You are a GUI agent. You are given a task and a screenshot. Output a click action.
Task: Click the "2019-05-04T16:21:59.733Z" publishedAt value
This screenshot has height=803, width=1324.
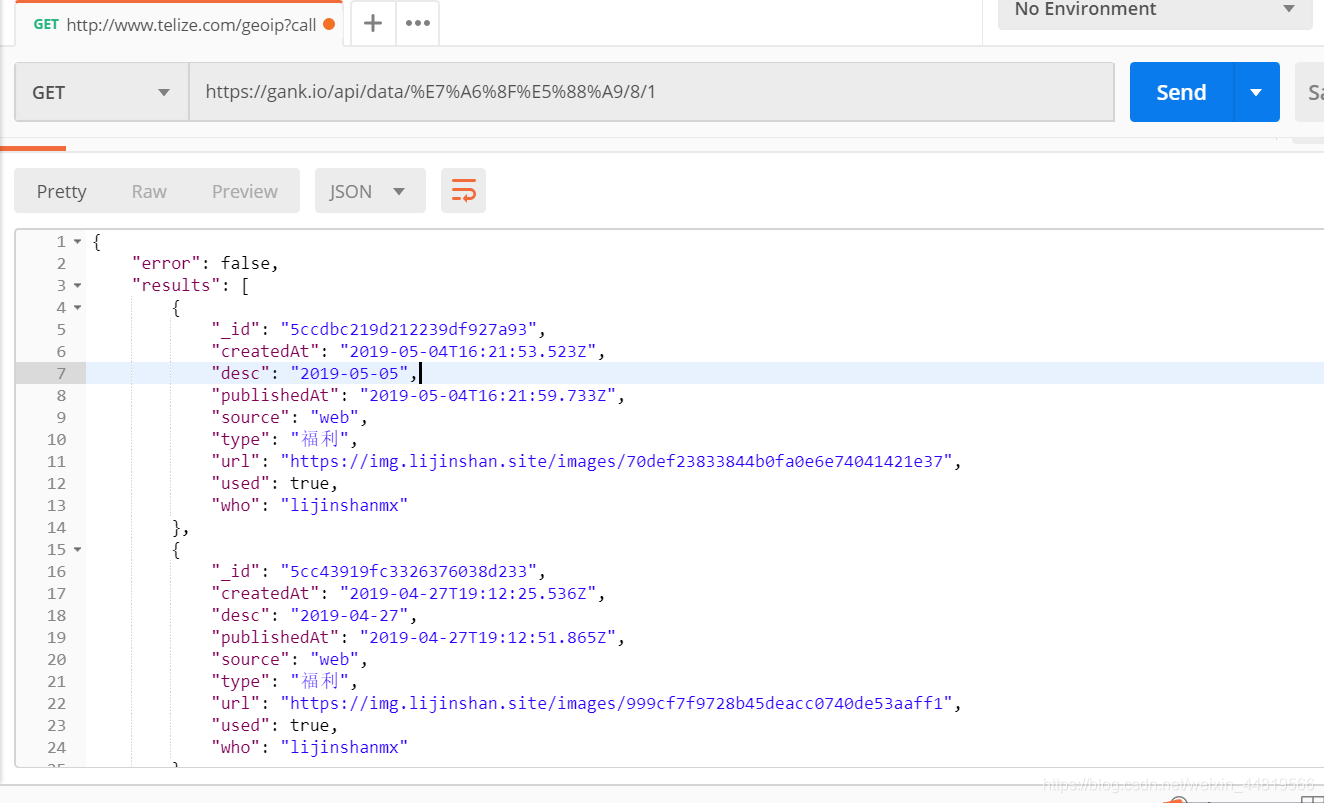(490, 395)
